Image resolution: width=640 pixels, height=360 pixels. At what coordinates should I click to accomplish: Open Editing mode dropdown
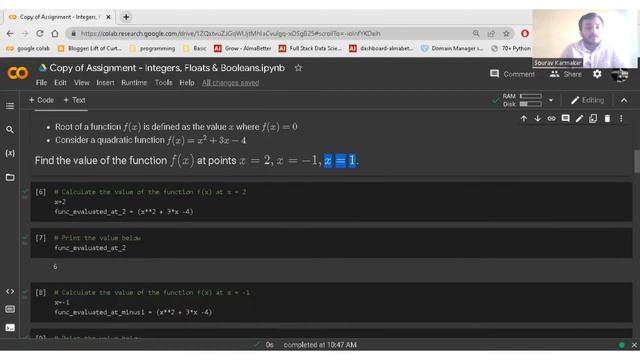(587, 100)
